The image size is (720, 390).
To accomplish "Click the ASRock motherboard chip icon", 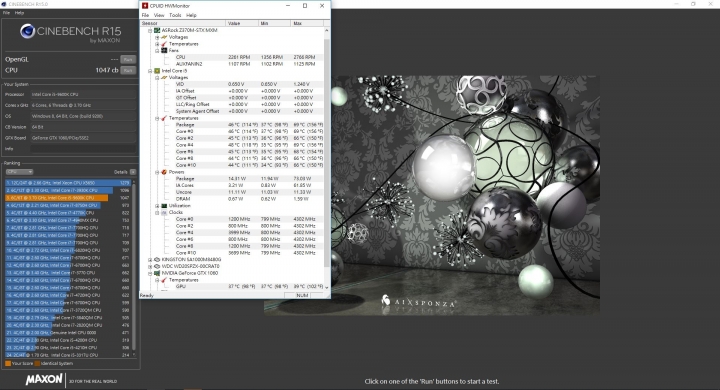I will tap(157, 30).
